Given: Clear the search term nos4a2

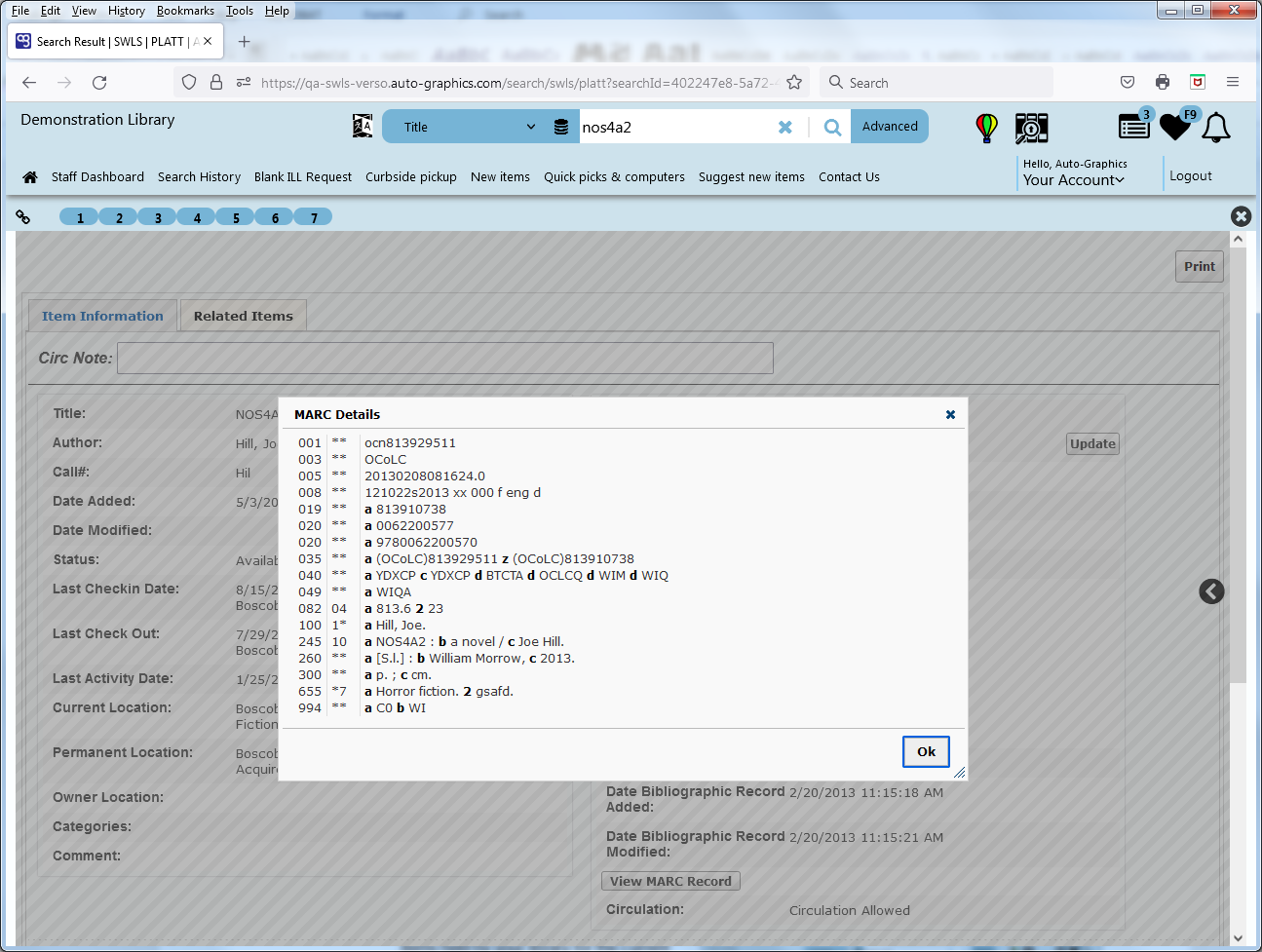Looking at the screenshot, I should (x=785, y=127).
